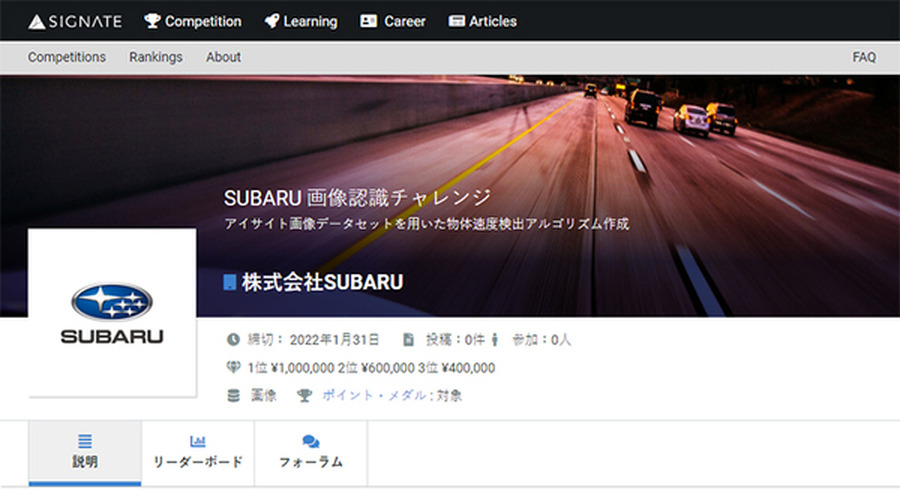Switch to the フォーラム tab
Viewport: 900px width, 490px height.
[x=311, y=453]
